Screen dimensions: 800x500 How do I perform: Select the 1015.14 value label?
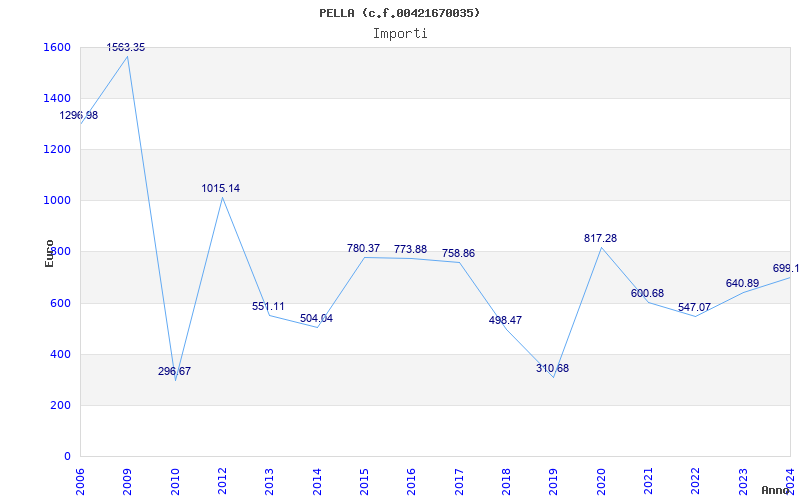tap(220, 188)
